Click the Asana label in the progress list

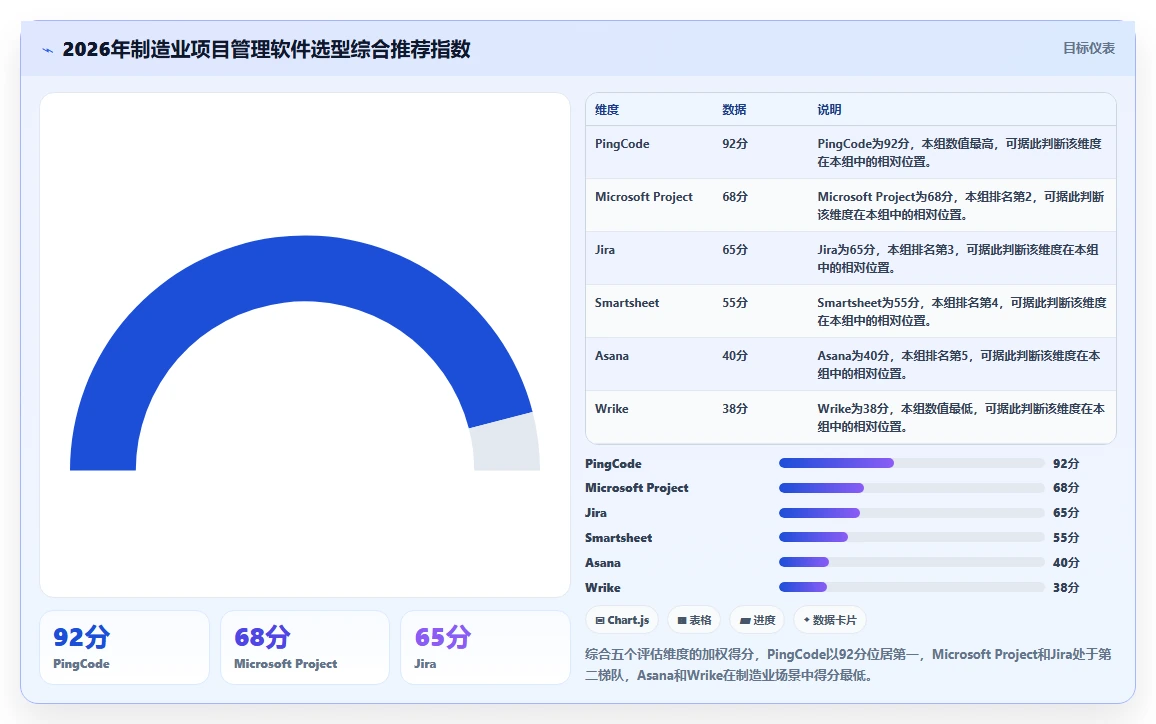603,563
